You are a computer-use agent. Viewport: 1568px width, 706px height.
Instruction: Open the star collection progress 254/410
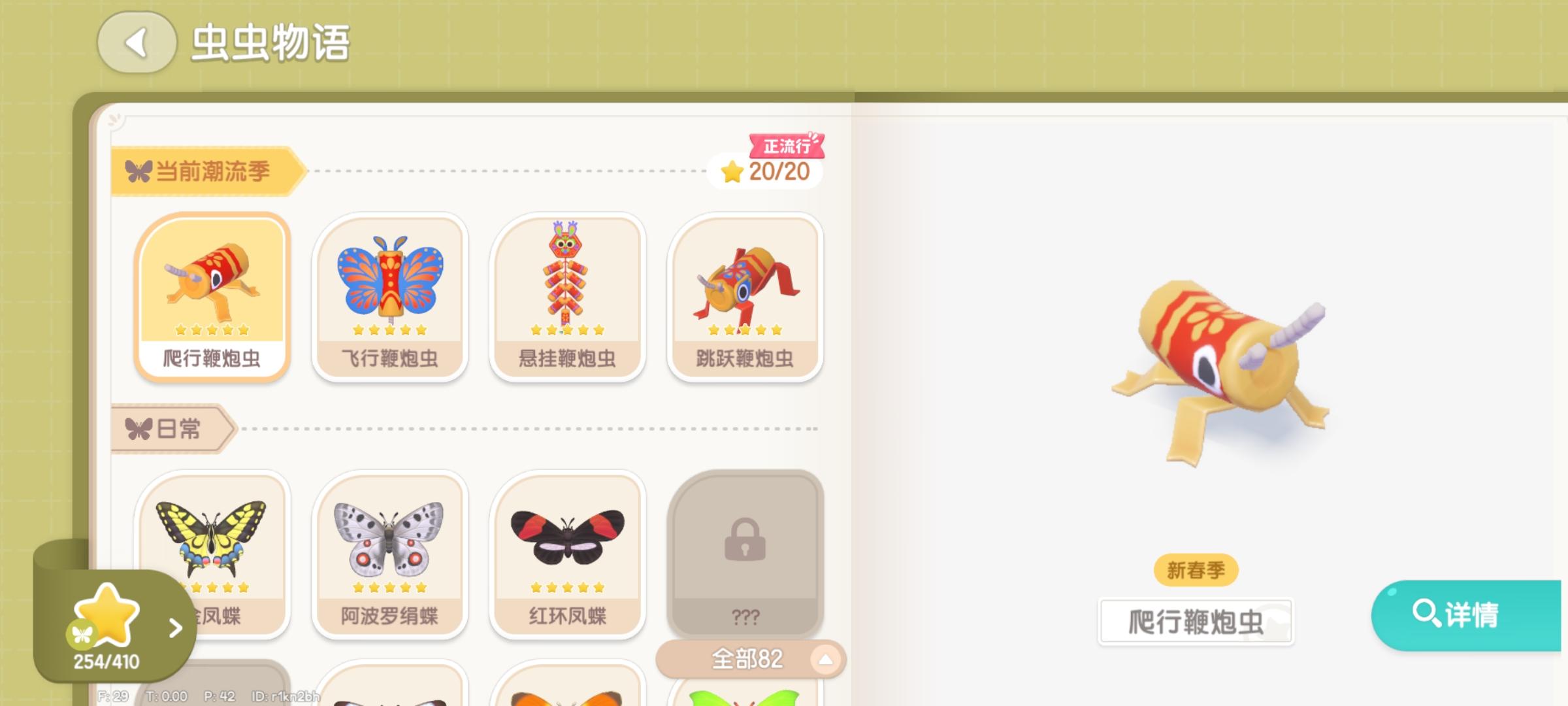click(106, 628)
